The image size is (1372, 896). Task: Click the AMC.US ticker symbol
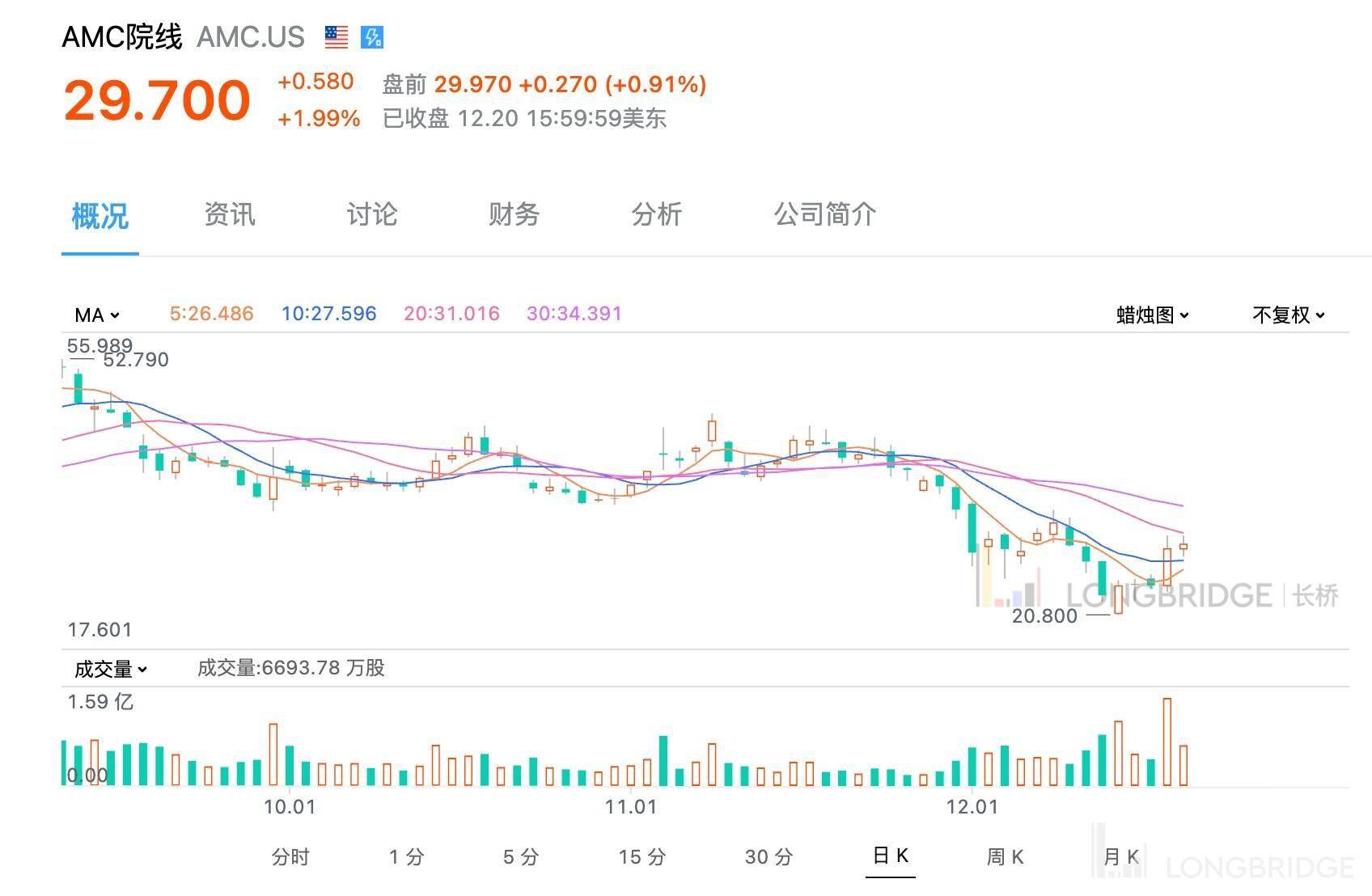(x=251, y=37)
